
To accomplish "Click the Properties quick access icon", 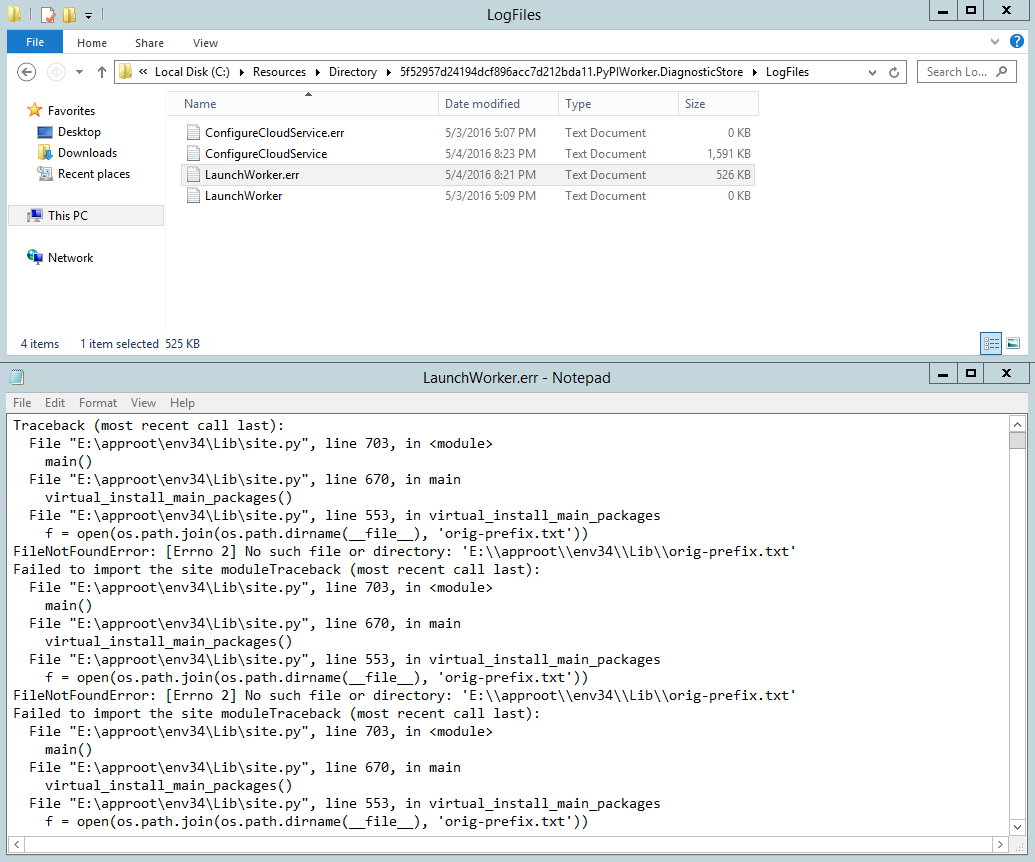I will pyautogui.click(x=48, y=15).
